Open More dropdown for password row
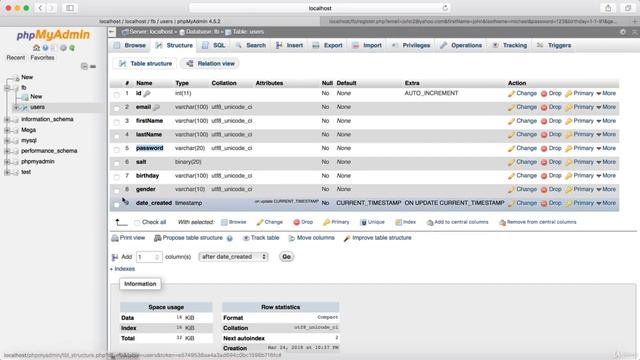This screenshot has width=640, height=360. 606,149
